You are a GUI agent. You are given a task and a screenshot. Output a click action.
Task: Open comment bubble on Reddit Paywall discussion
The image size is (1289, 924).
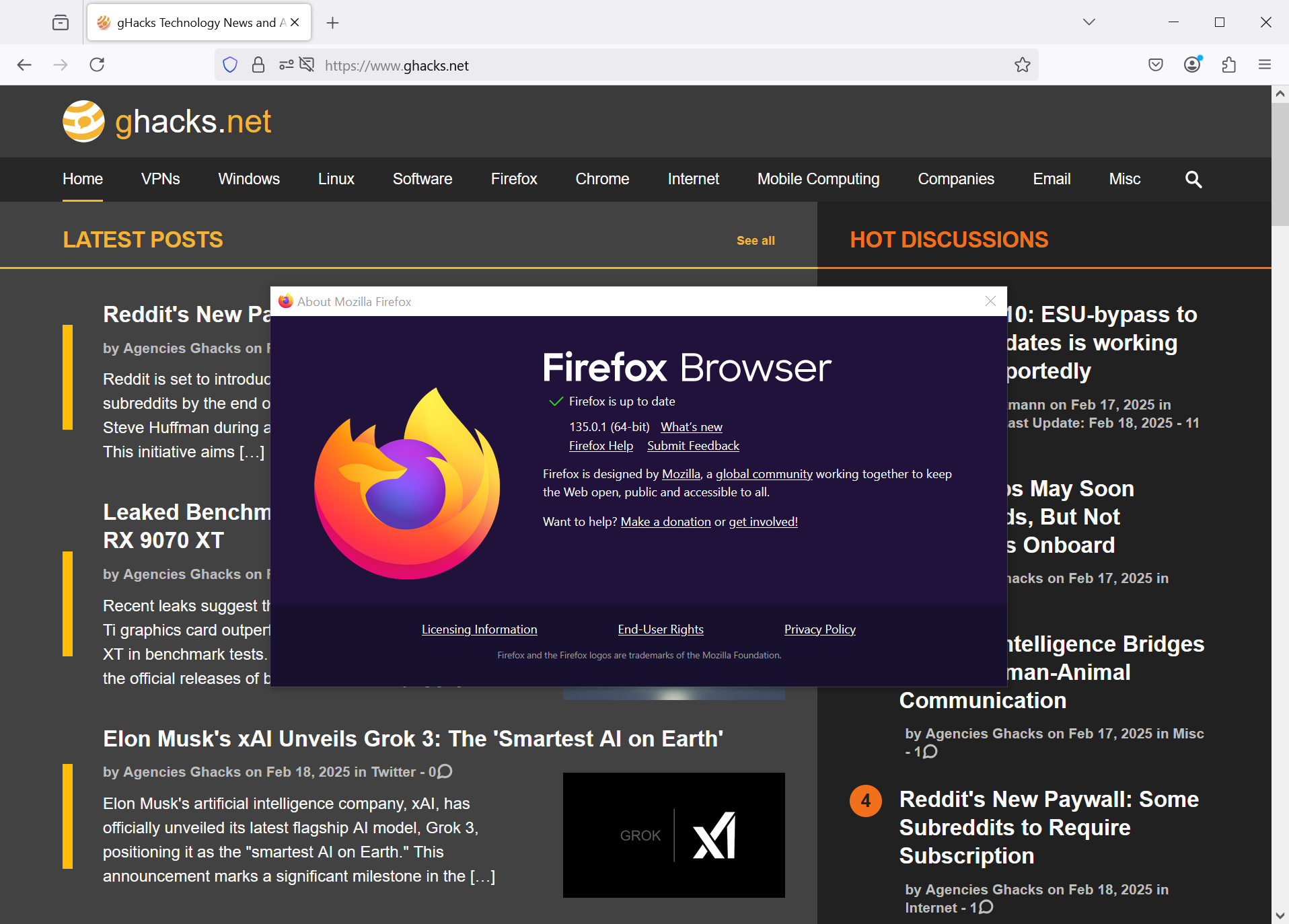(986, 907)
